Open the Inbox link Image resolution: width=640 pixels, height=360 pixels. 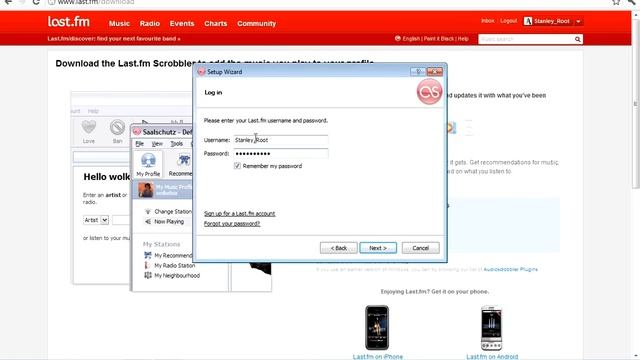click(488, 21)
